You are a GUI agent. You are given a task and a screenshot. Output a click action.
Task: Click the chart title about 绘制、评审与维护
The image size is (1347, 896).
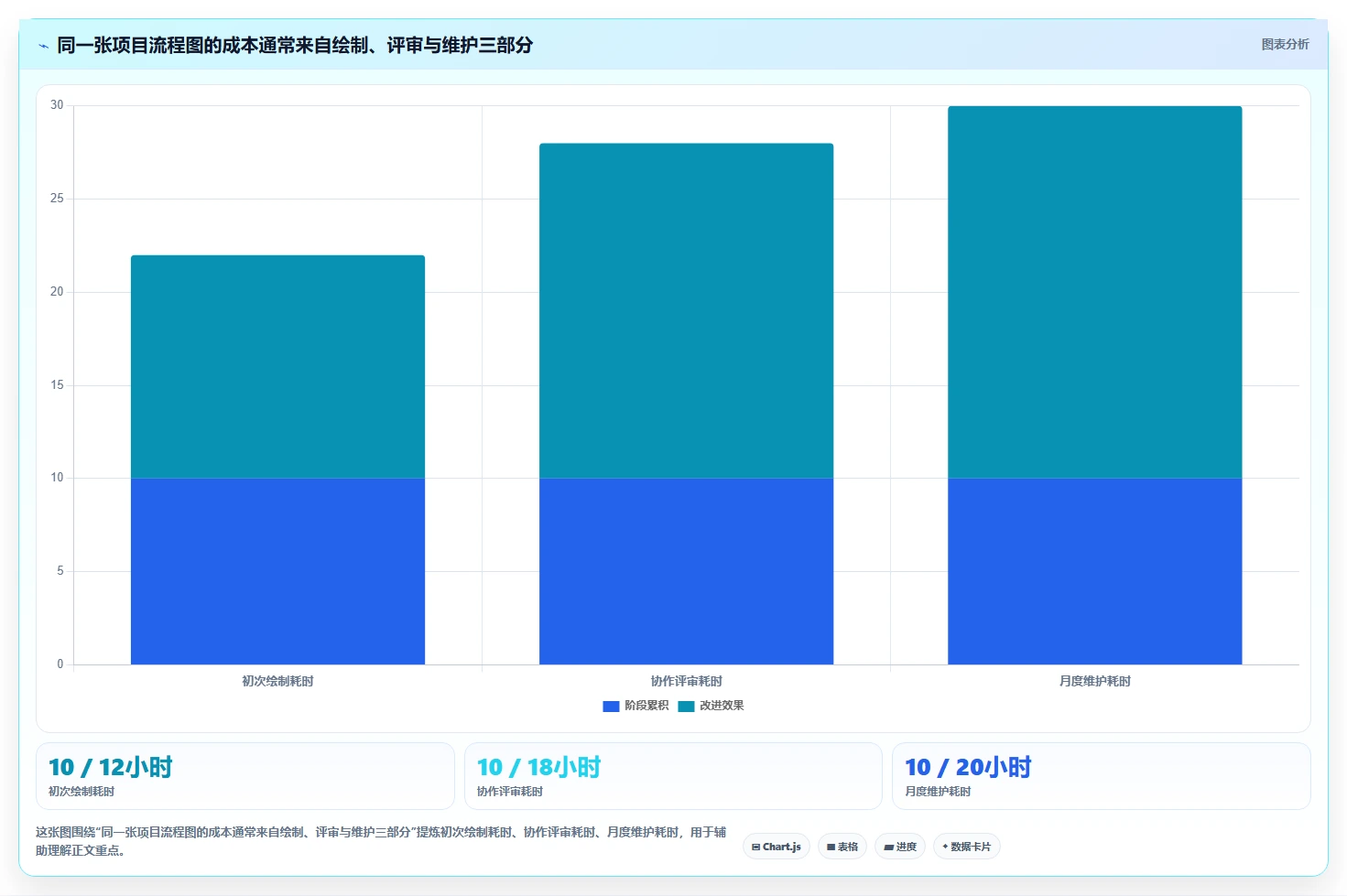click(x=295, y=45)
